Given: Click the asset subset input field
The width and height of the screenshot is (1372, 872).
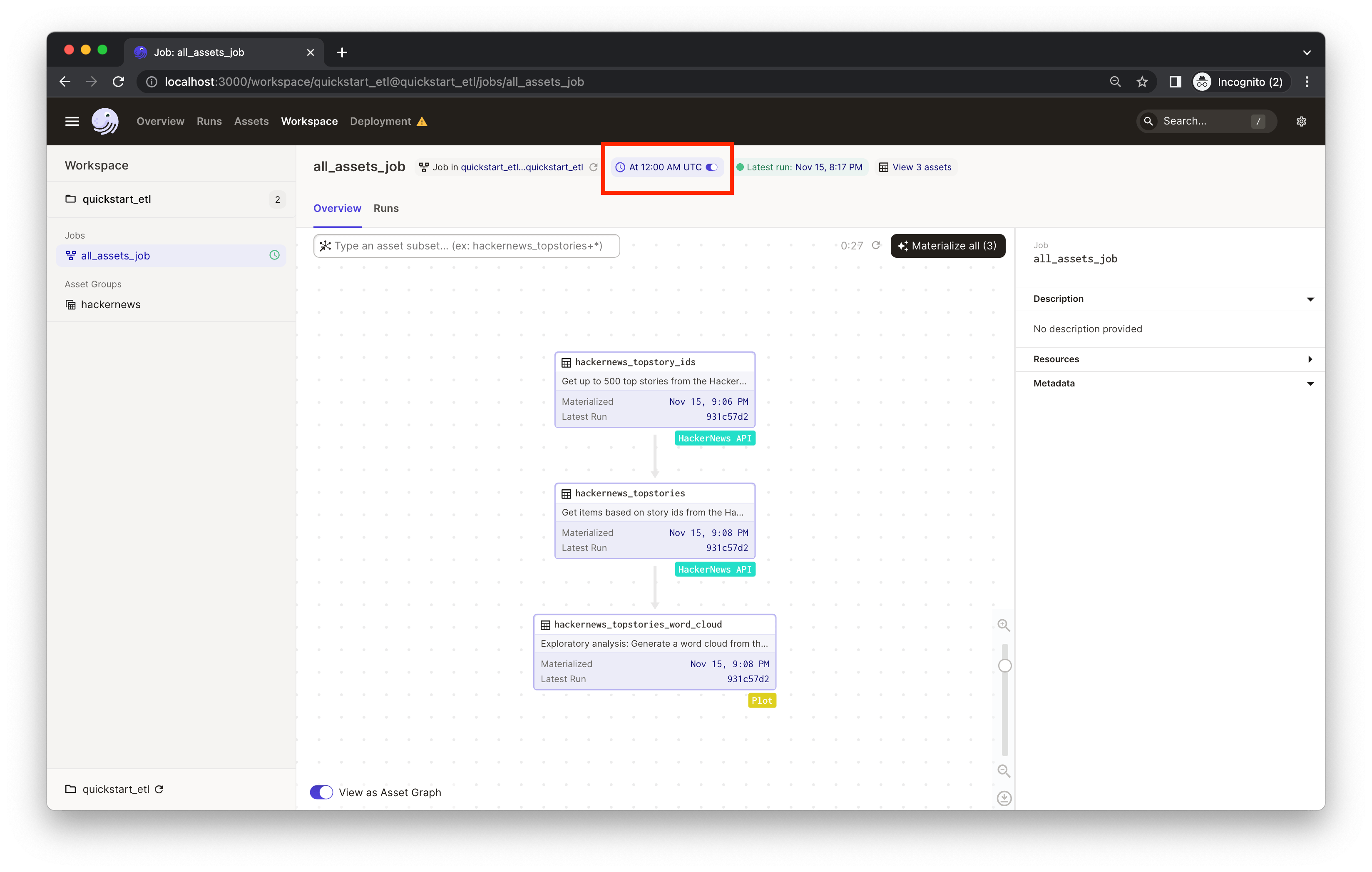Looking at the screenshot, I should click(467, 246).
